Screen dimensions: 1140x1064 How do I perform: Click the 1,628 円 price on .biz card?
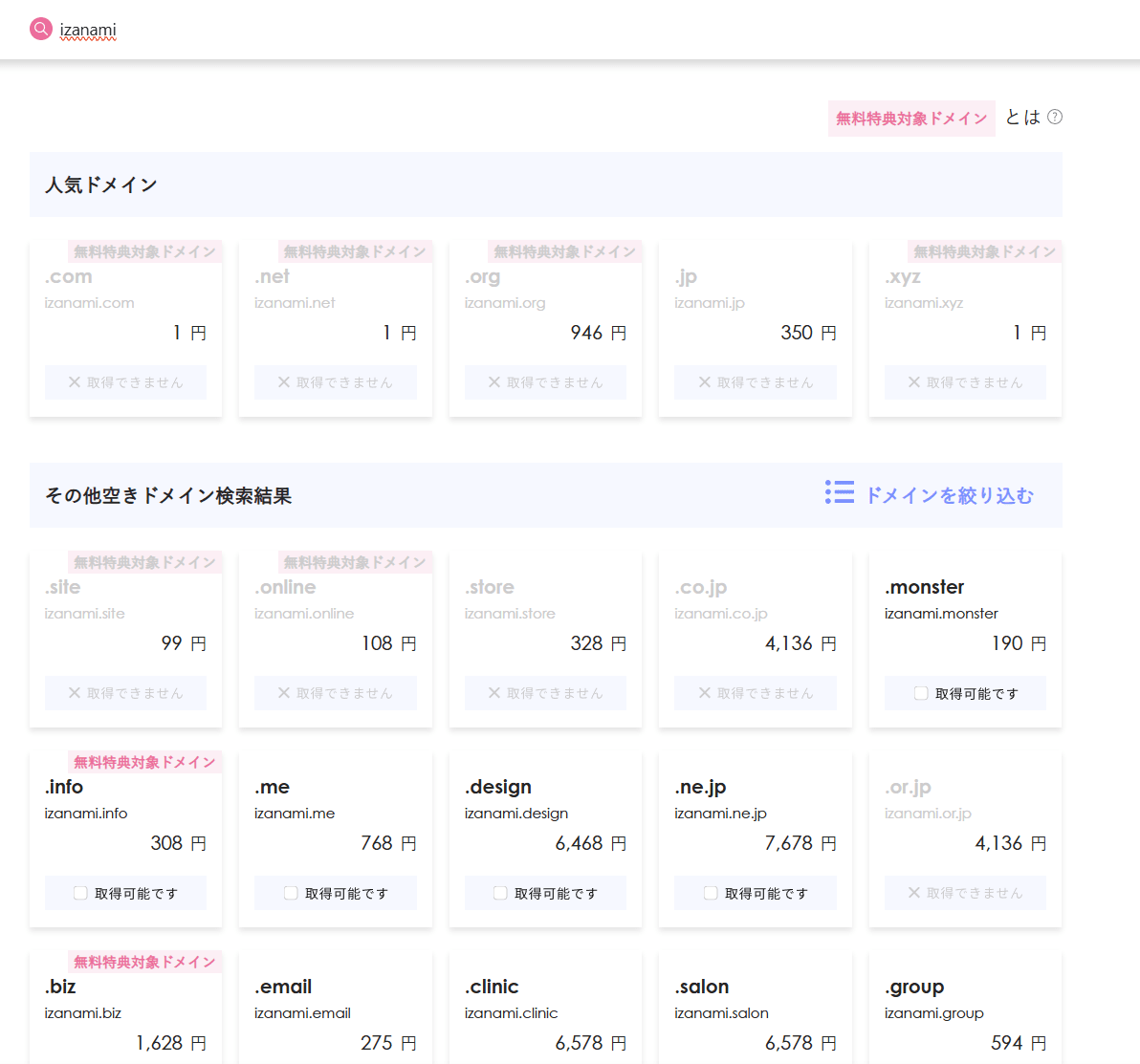pyautogui.click(x=171, y=1043)
